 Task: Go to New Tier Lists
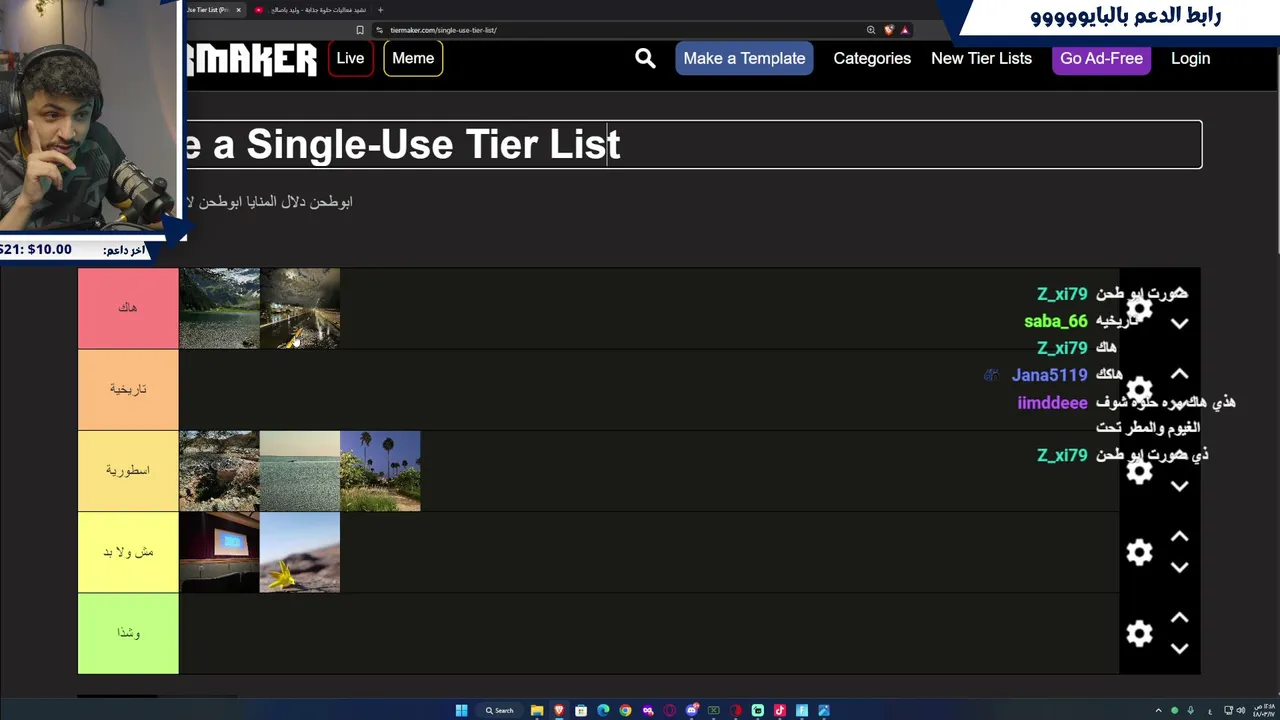tap(981, 58)
